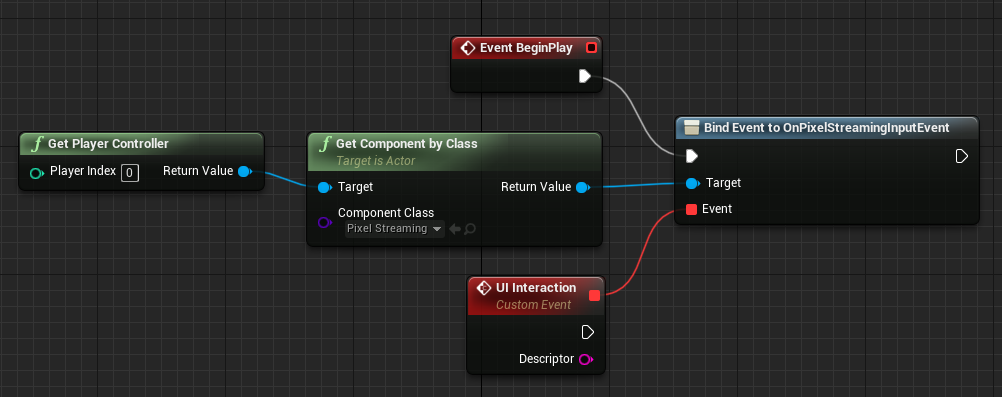Click Event BeginPlay execution output pin

coord(585,77)
